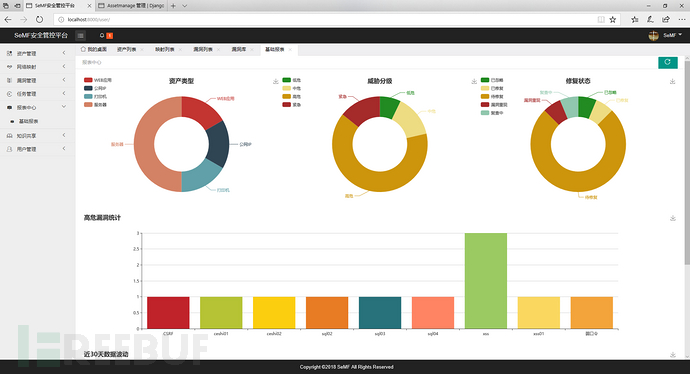Share this page from browser toolbar
This screenshot has width=690, height=374.
(x=666, y=19)
